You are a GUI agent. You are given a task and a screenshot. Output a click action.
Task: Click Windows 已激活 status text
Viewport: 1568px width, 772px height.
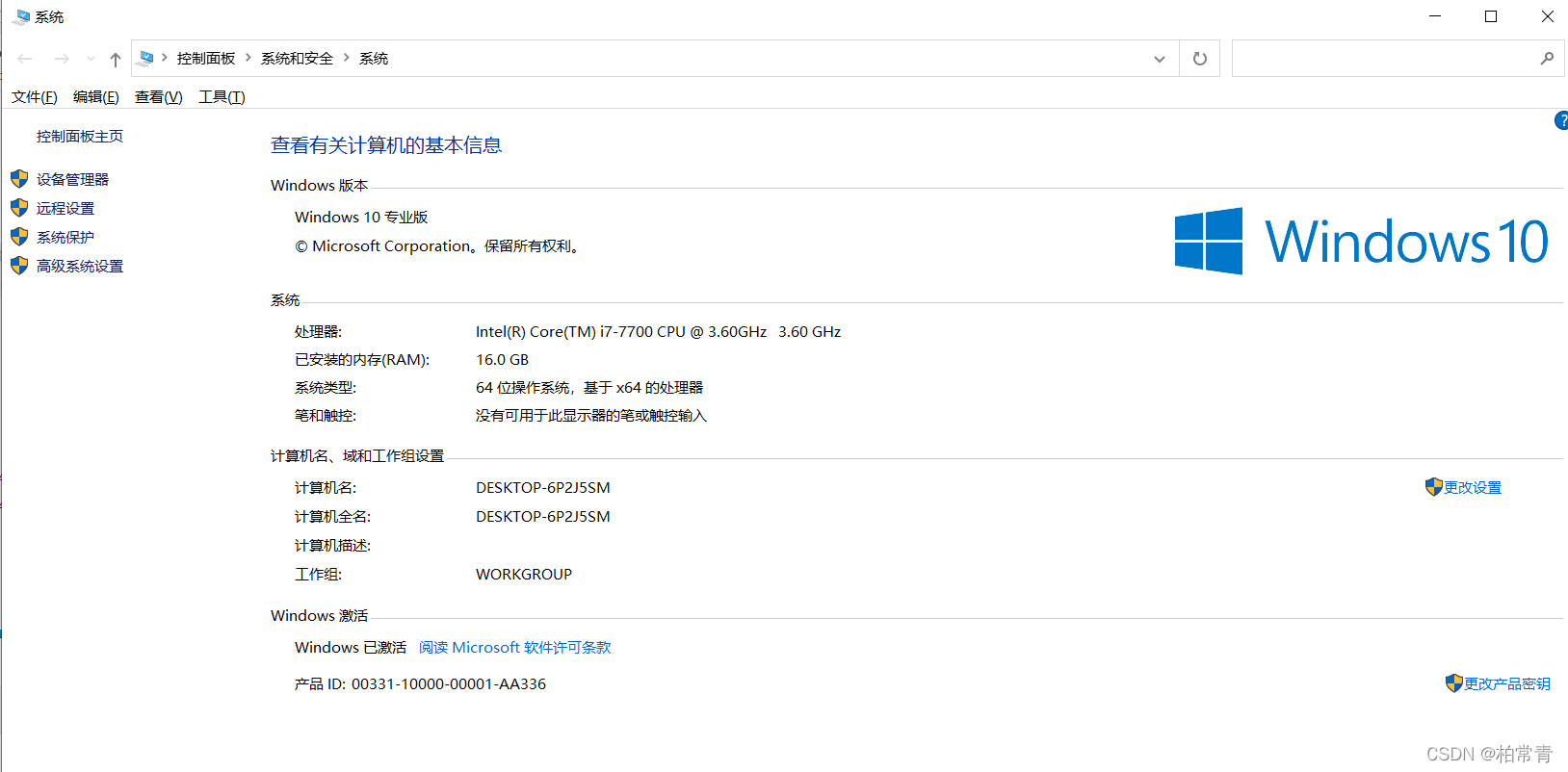(351, 647)
